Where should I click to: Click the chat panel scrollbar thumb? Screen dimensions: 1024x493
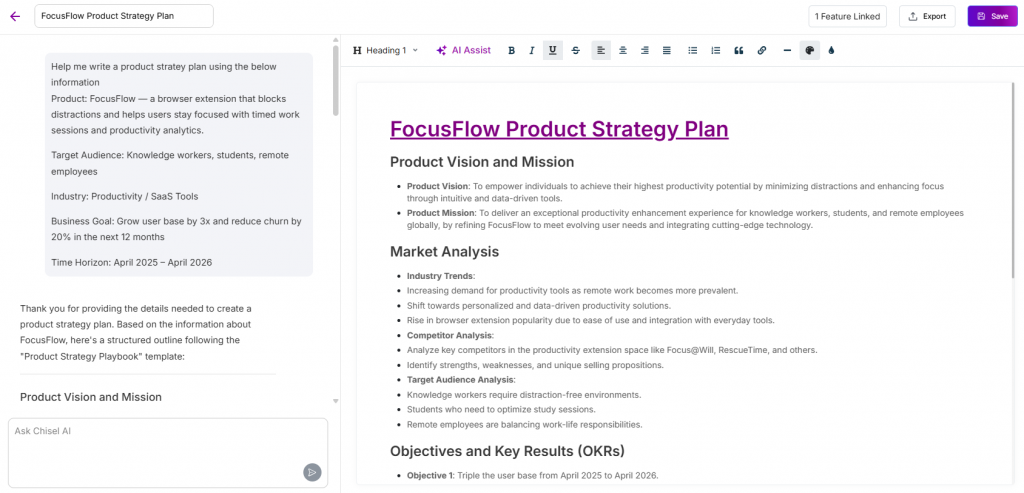[336, 80]
